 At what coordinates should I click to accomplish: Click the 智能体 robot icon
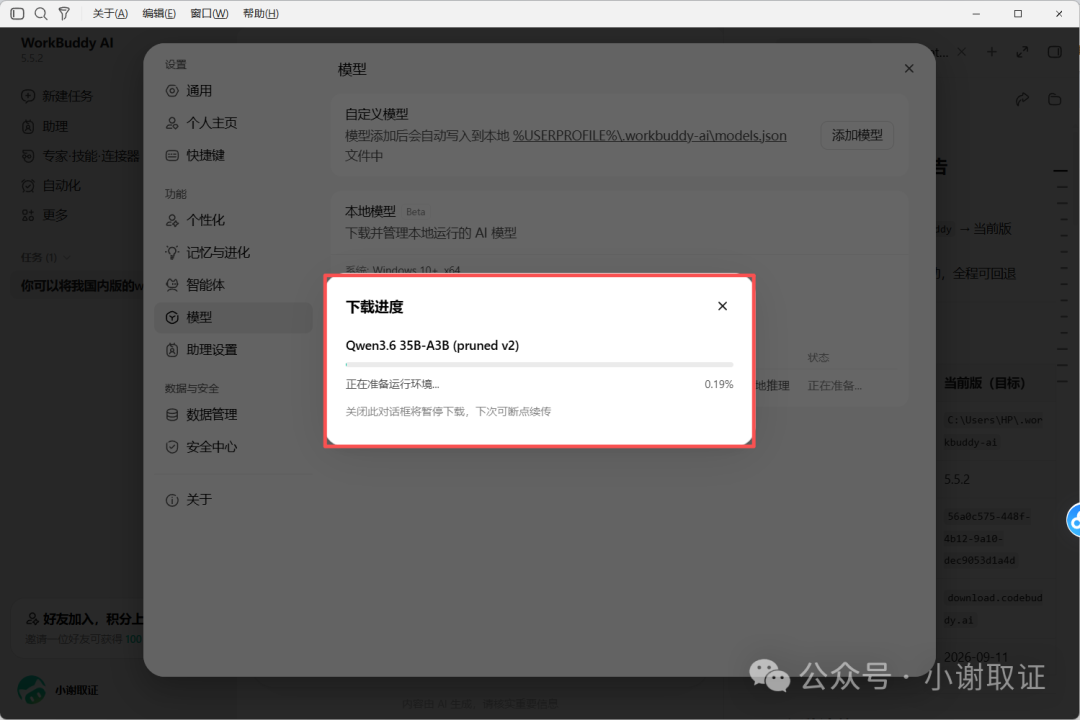click(172, 285)
